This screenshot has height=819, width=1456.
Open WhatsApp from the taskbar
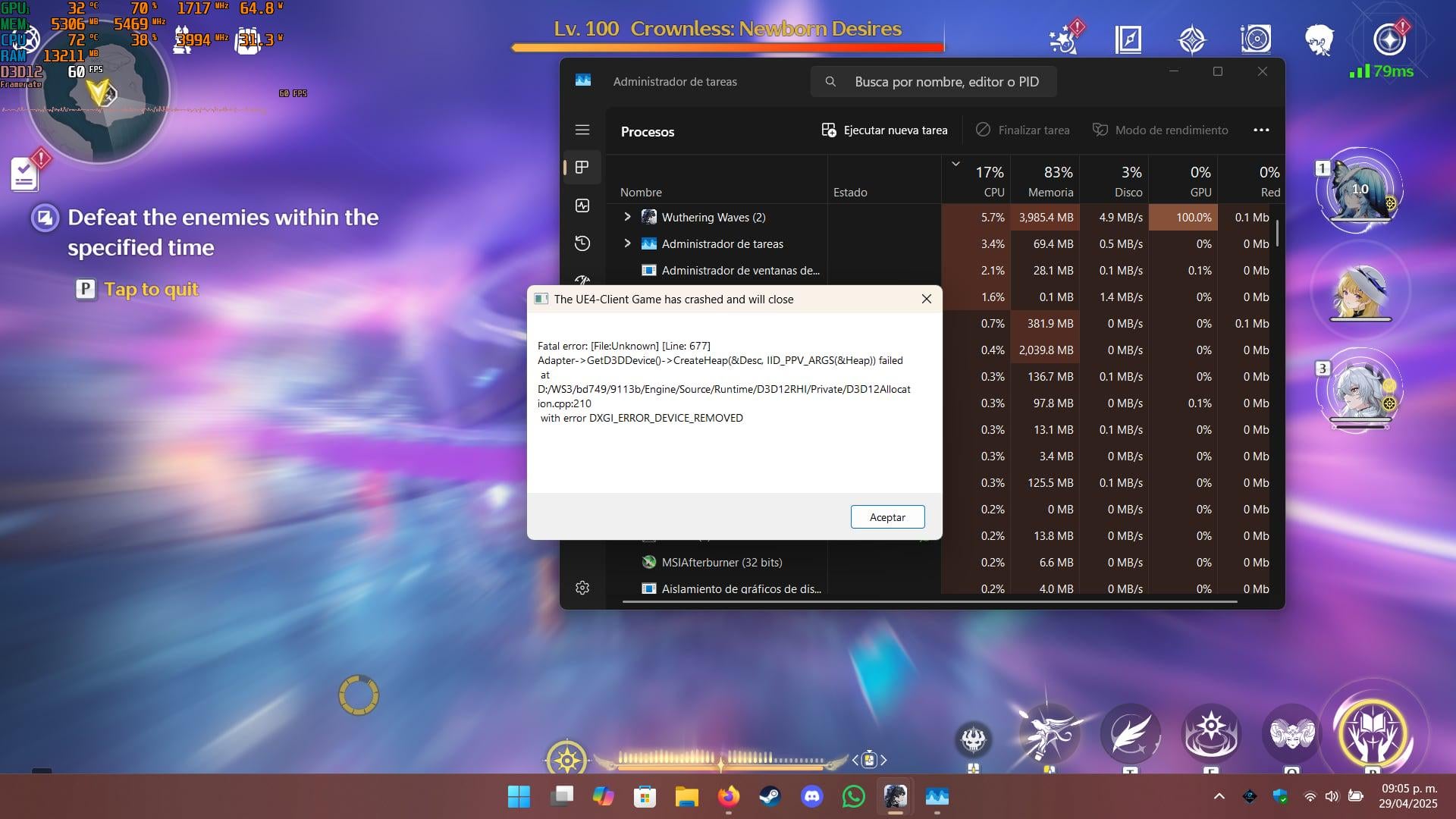coord(853,796)
